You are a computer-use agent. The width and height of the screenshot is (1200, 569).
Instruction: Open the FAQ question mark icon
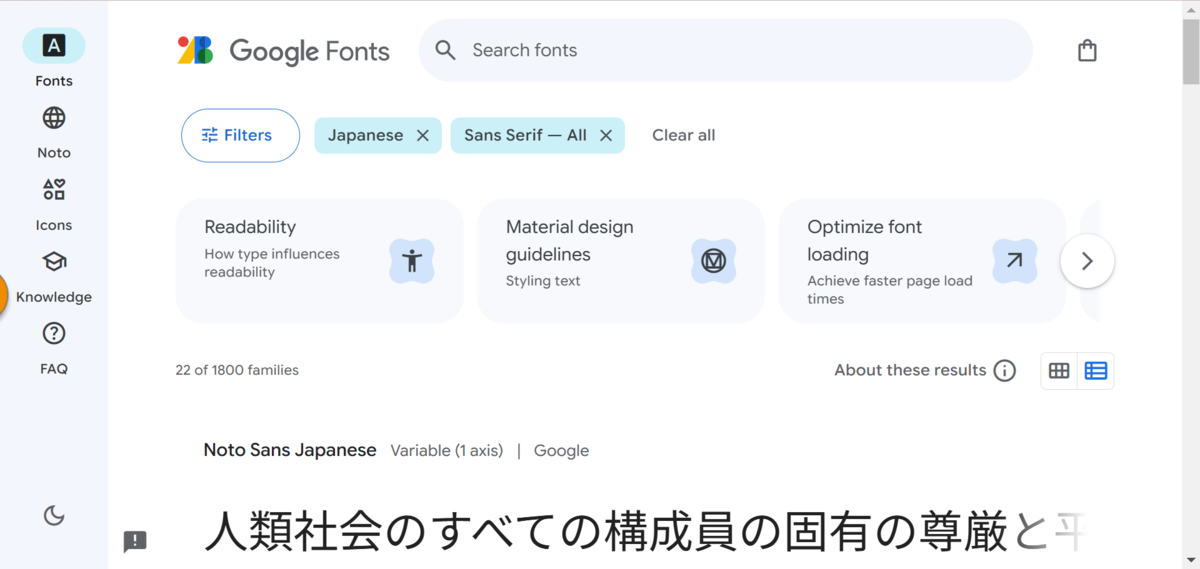pyautogui.click(x=54, y=334)
